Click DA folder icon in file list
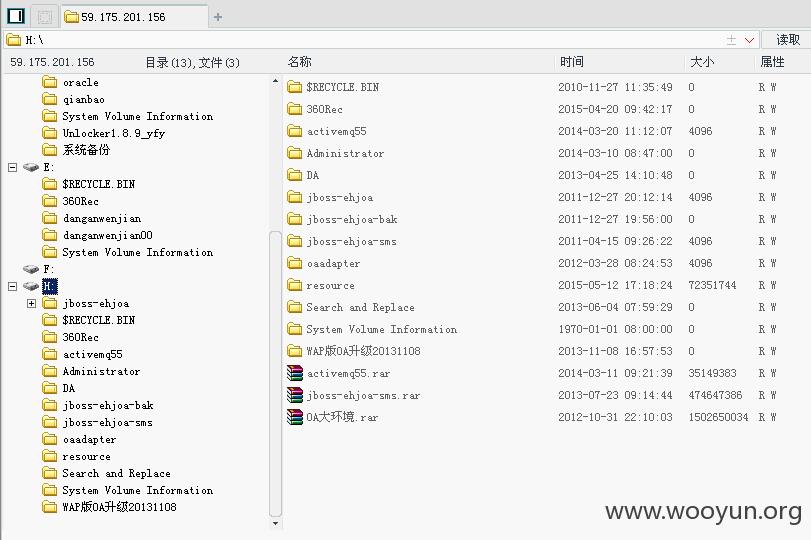This screenshot has height=540, width=811. coord(295,175)
